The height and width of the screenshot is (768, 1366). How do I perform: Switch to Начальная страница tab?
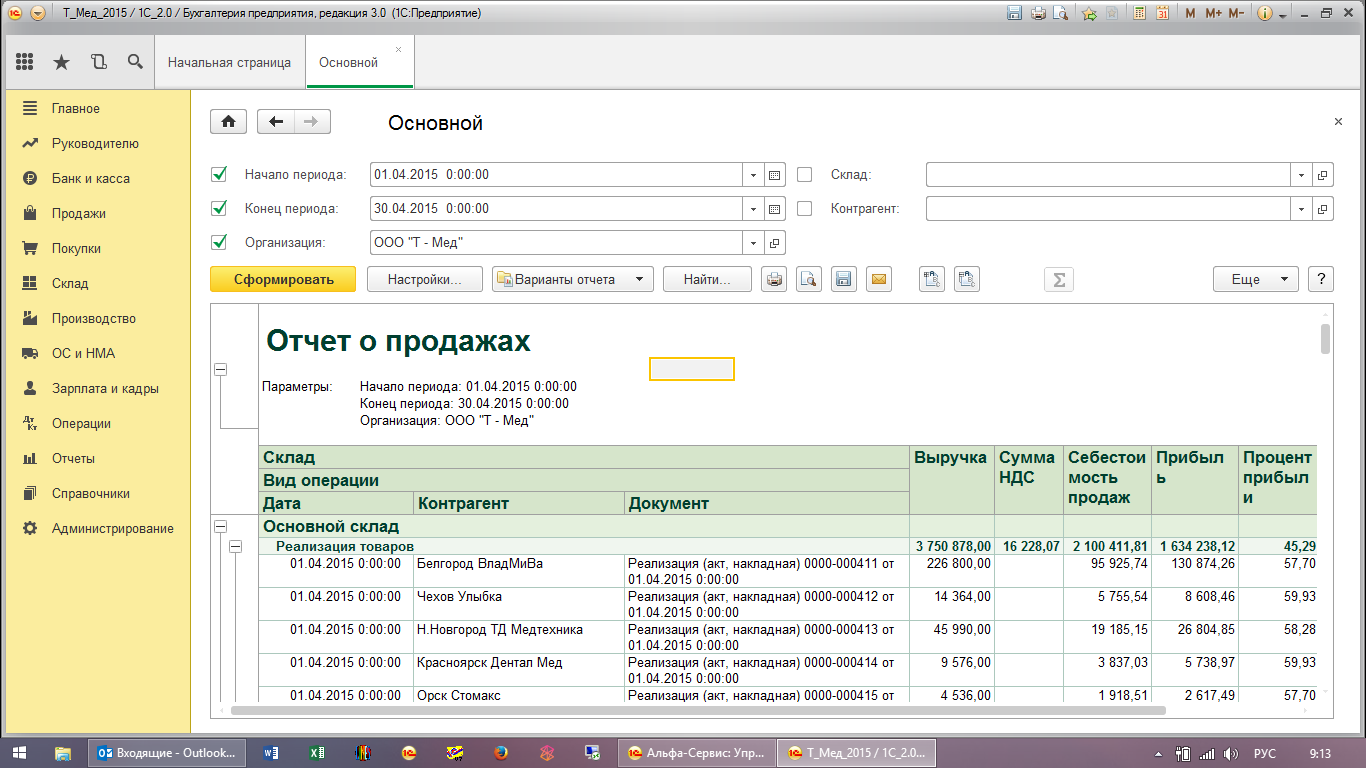[x=229, y=62]
